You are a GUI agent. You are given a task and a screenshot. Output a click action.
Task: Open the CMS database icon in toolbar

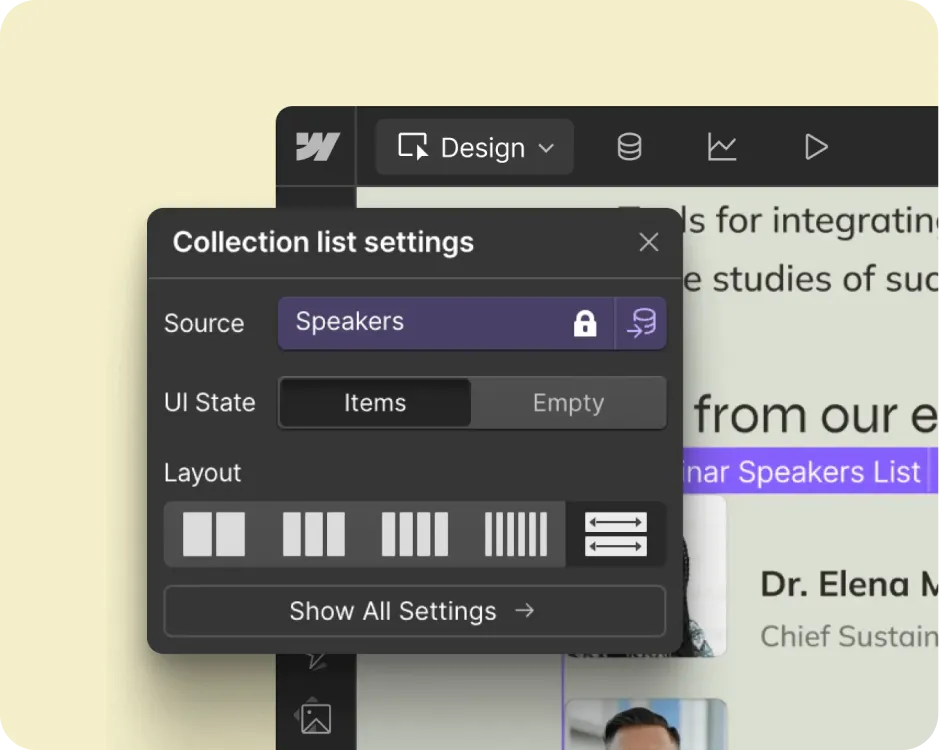click(x=629, y=147)
